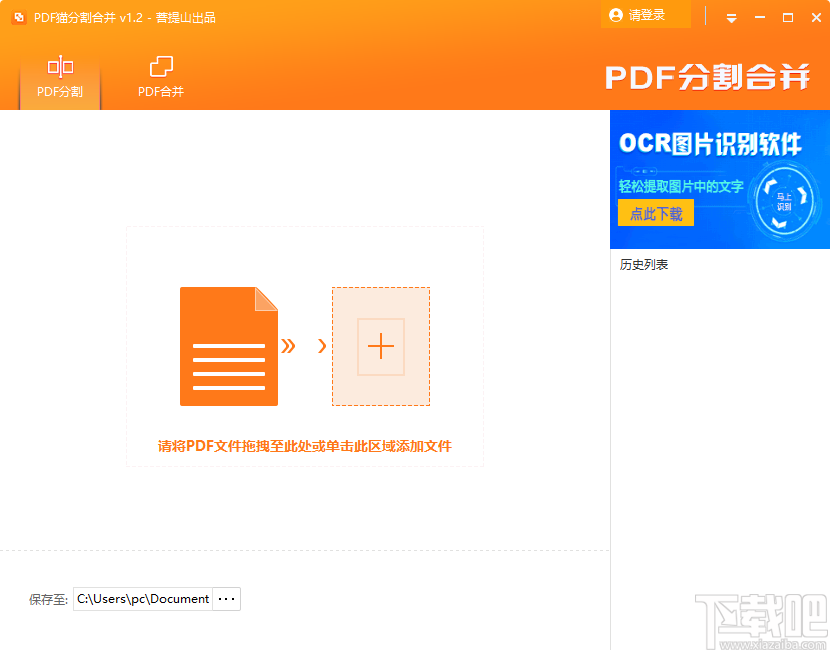
Task: Click 点此下载 to download OCR software
Action: click(655, 212)
